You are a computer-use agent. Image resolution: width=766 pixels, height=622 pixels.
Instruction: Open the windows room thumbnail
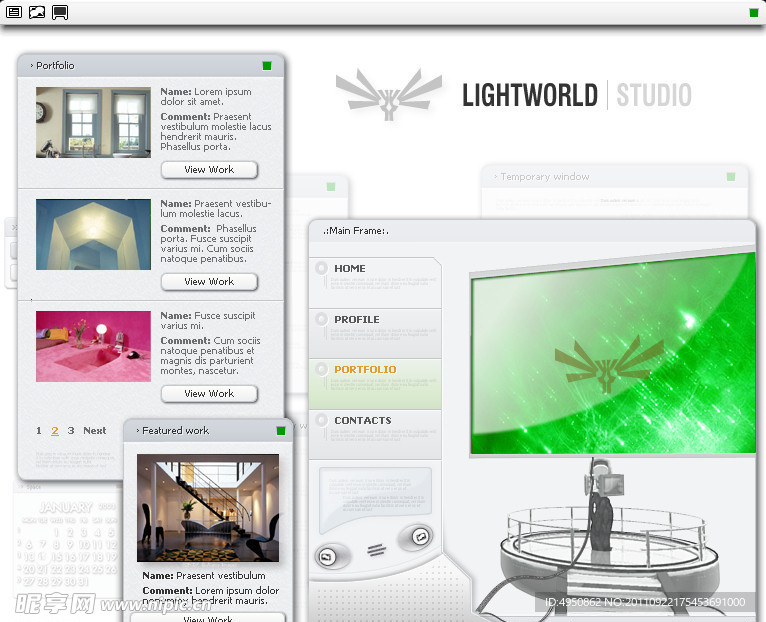tap(93, 122)
